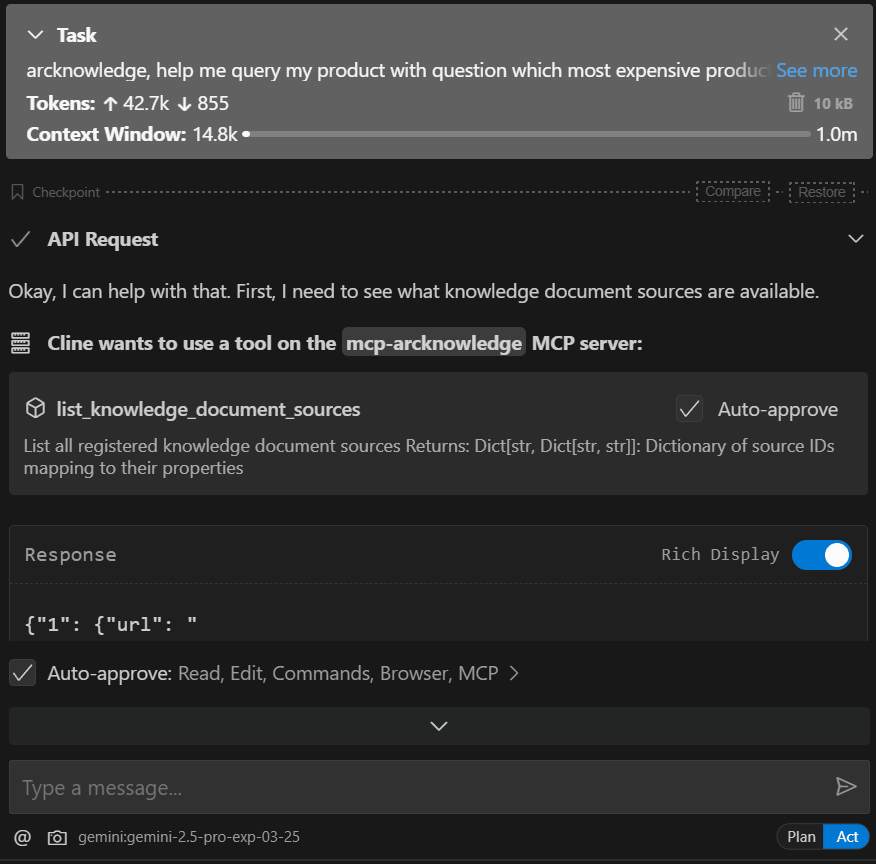
Task: Click the send message arrow icon
Action: pos(846,787)
